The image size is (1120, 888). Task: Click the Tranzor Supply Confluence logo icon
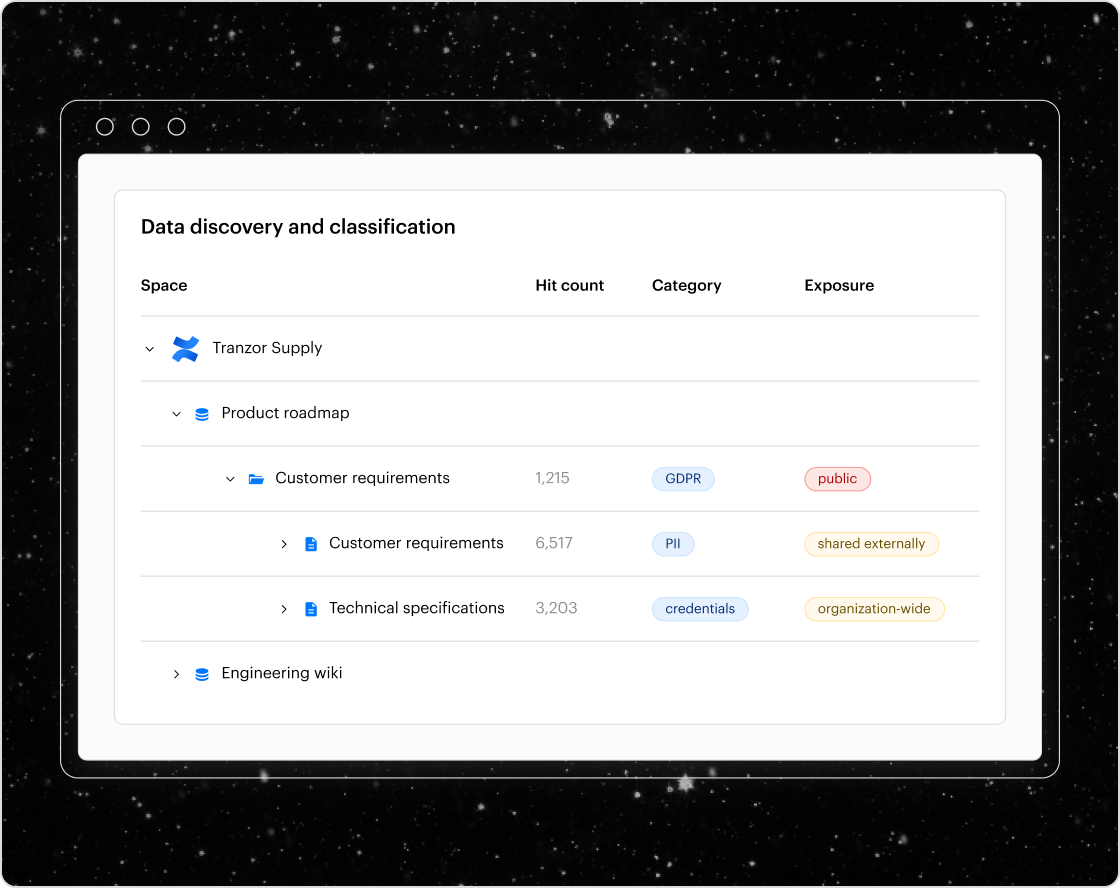click(185, 349)
